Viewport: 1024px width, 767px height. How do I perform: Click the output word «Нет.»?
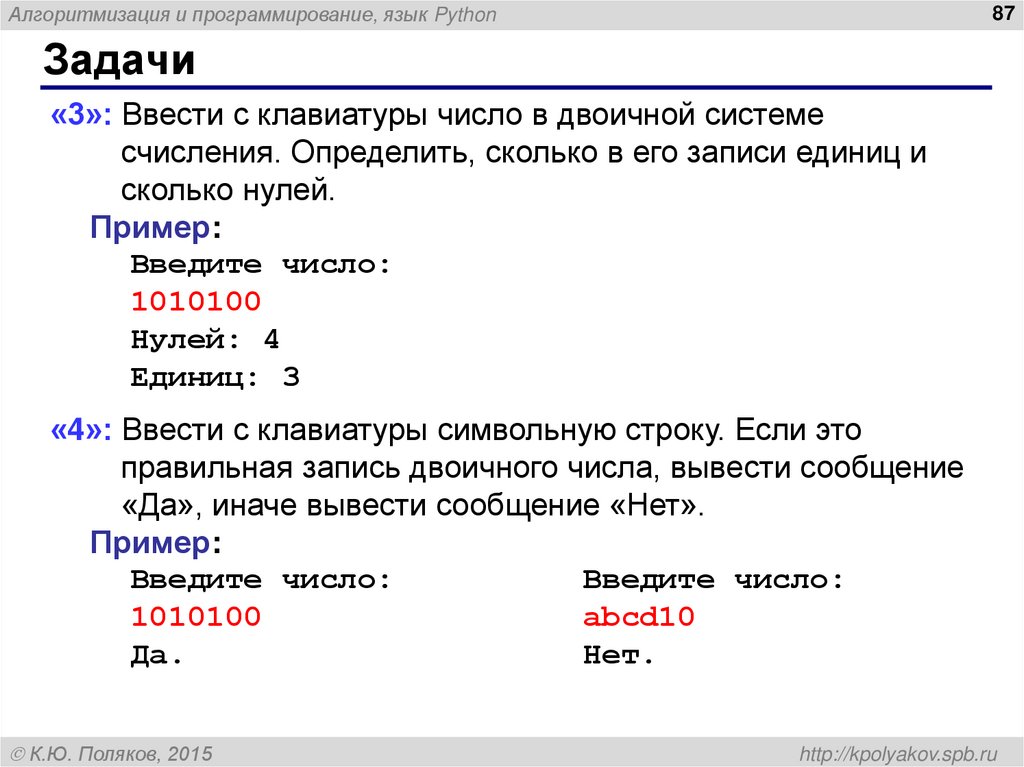(x=616, y=655)
